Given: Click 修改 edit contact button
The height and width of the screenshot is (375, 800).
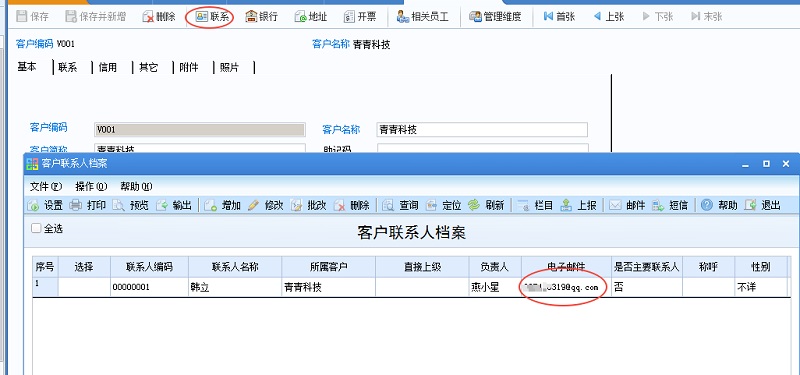Looking at the screenshot, I should [265, 205].
